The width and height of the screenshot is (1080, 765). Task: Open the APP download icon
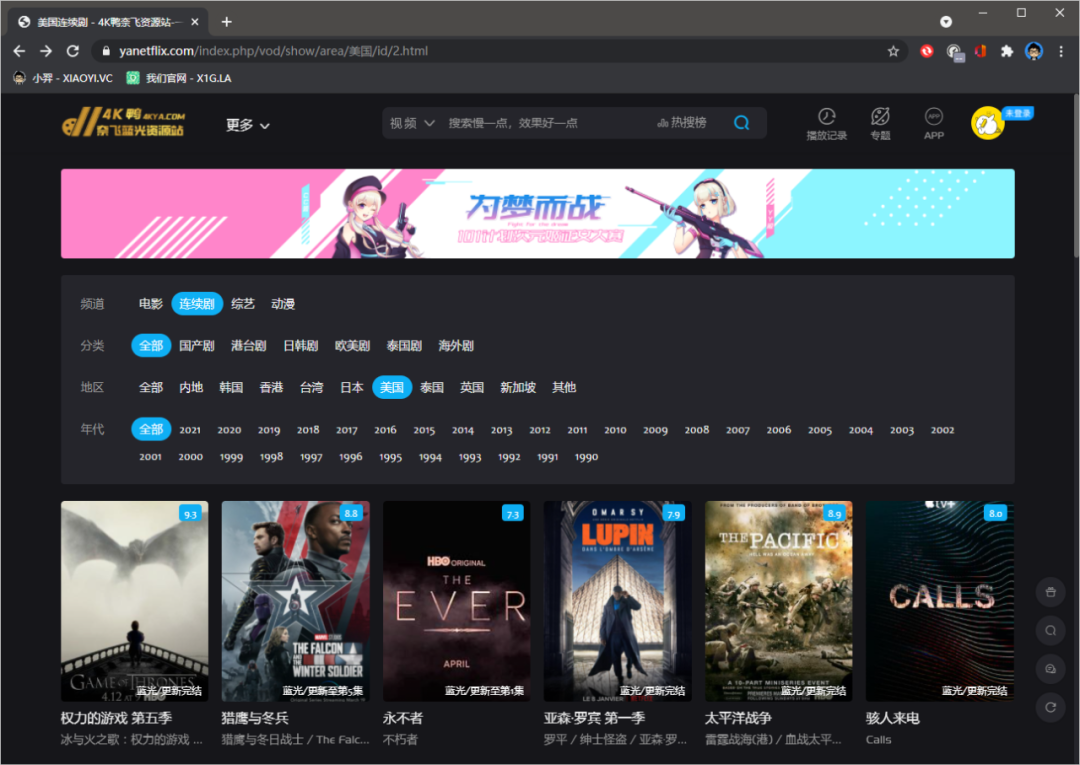933,124
